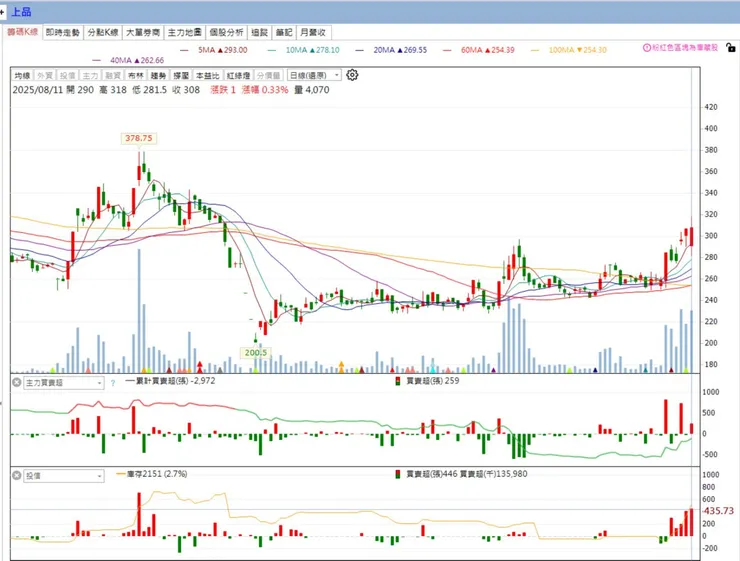Switch to the 筆記 tab
The width and height of the screenshot is (740, 561).
click(x=284, y=33)
